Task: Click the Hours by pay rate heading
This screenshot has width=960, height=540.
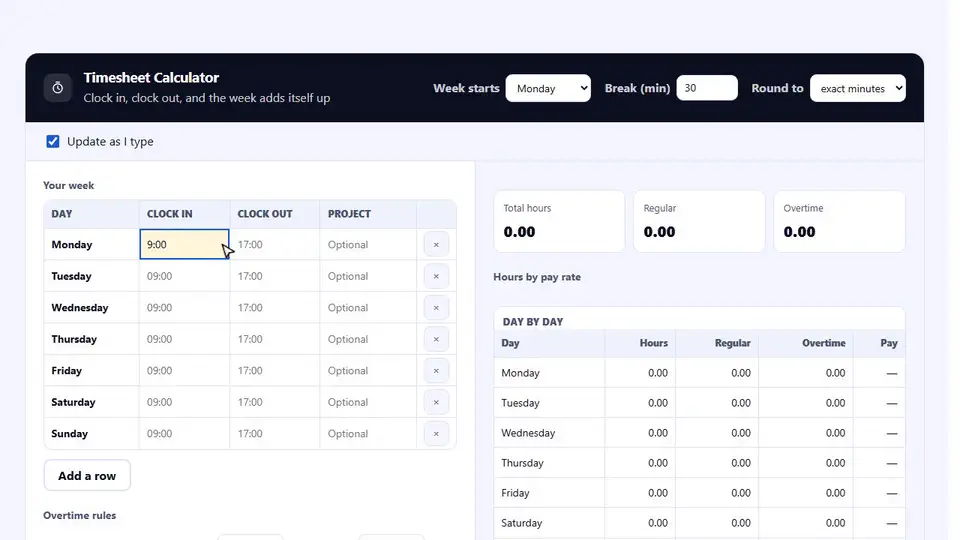Action: click(x=537, y=277)
